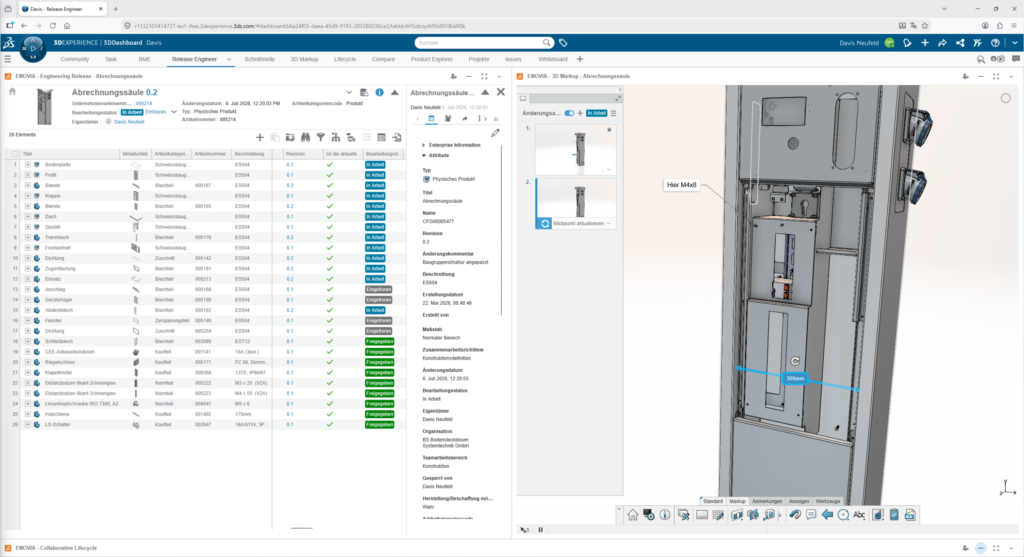This screenshot has height=557, width=1024.
Task: Open the Davis Neufeld owner link
Action: pos(129,121)
